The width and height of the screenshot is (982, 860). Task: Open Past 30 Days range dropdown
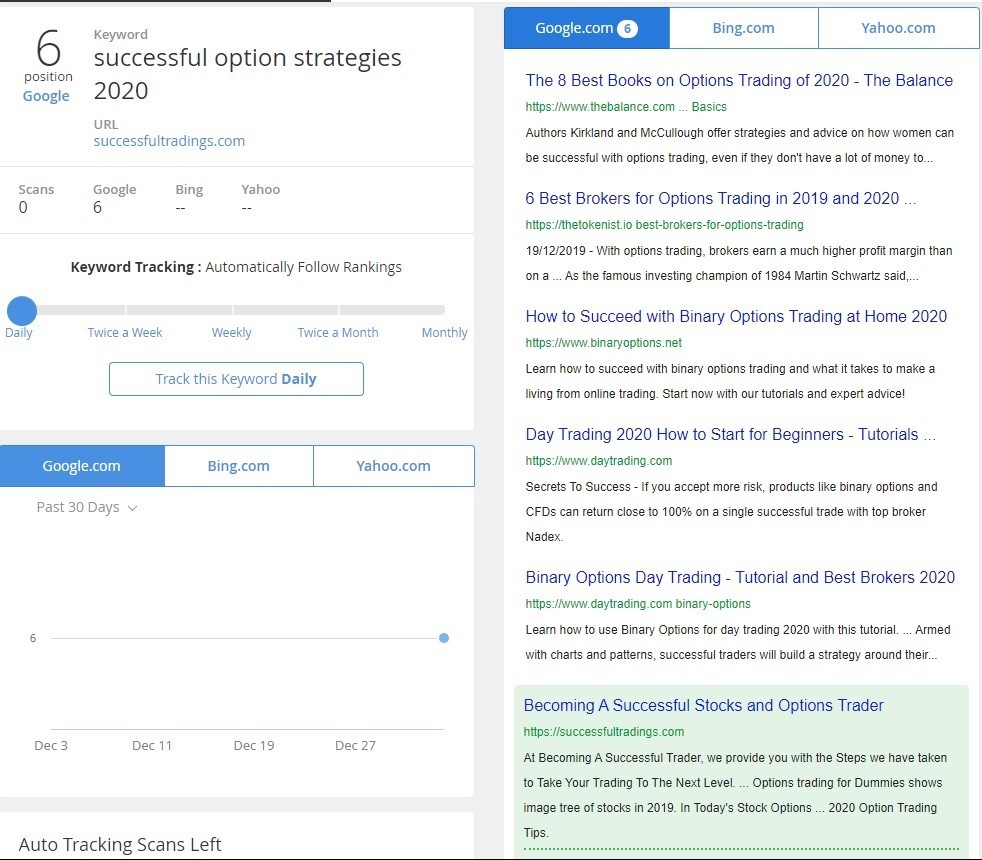tap(86, 507)
